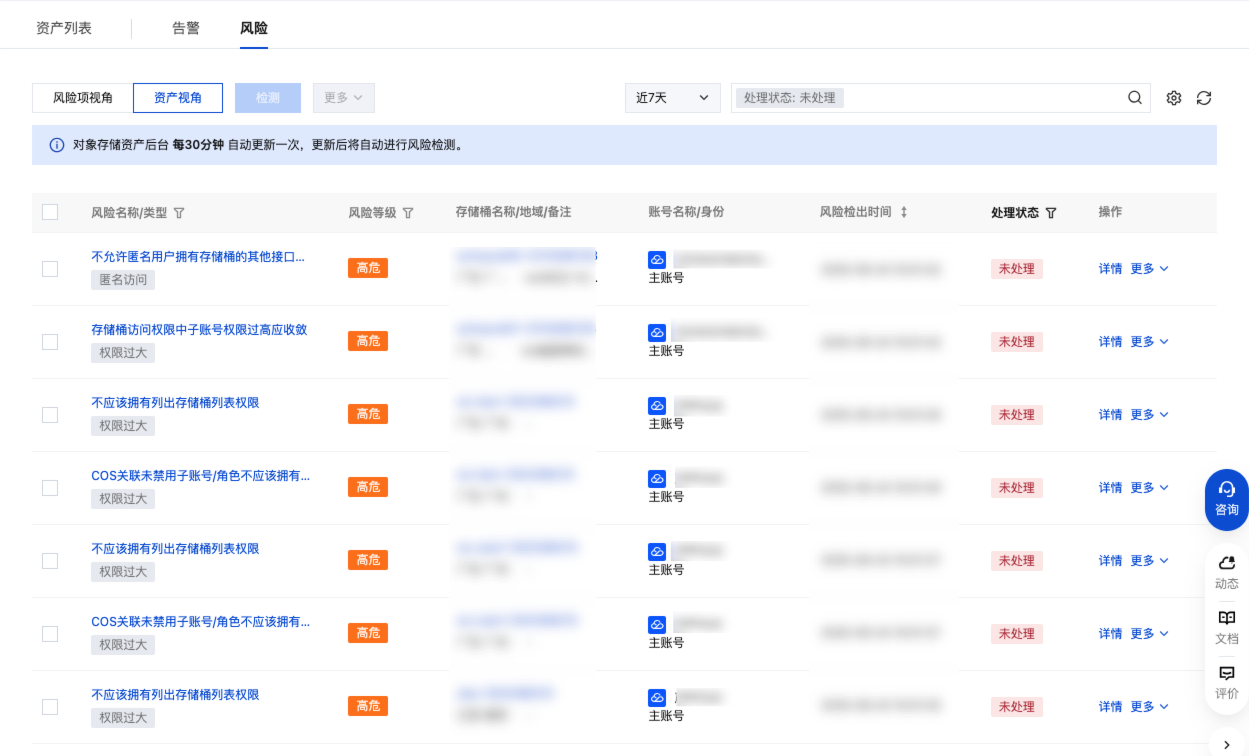
Task: Switch to the 告警 tab
Action: [x=186, y=28]
